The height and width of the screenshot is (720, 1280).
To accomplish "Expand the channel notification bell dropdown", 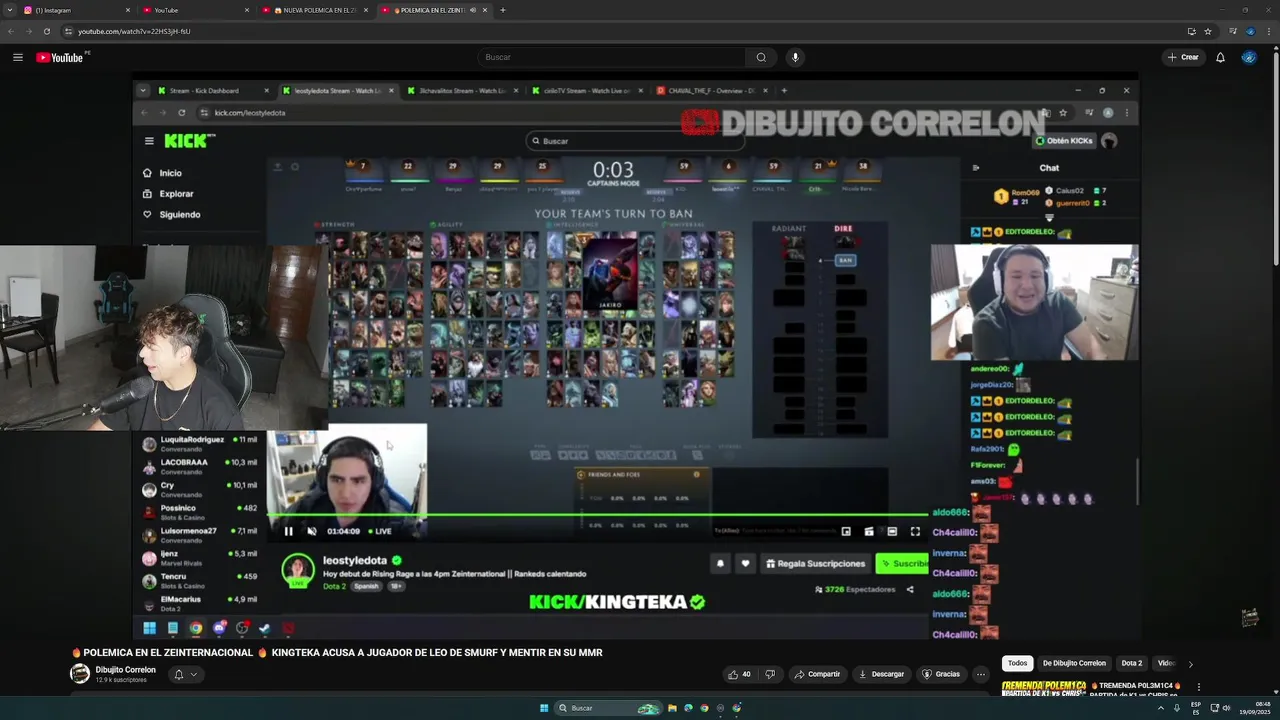I will [186, 674].
